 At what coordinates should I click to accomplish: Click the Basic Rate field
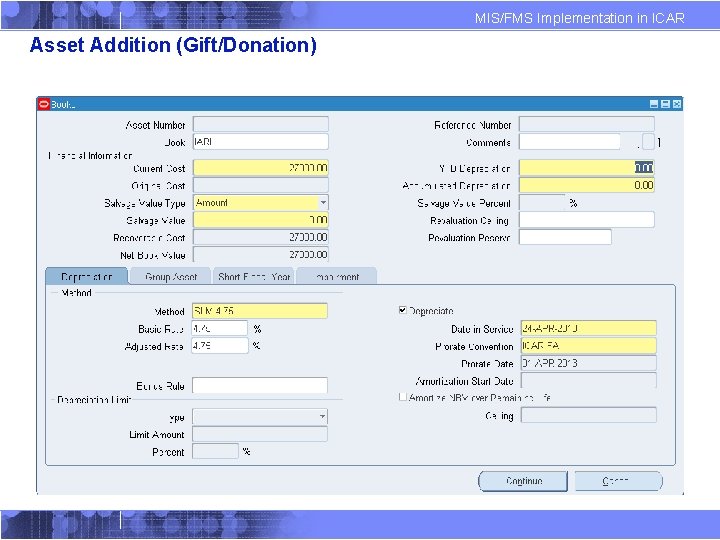tap(220, 328)
